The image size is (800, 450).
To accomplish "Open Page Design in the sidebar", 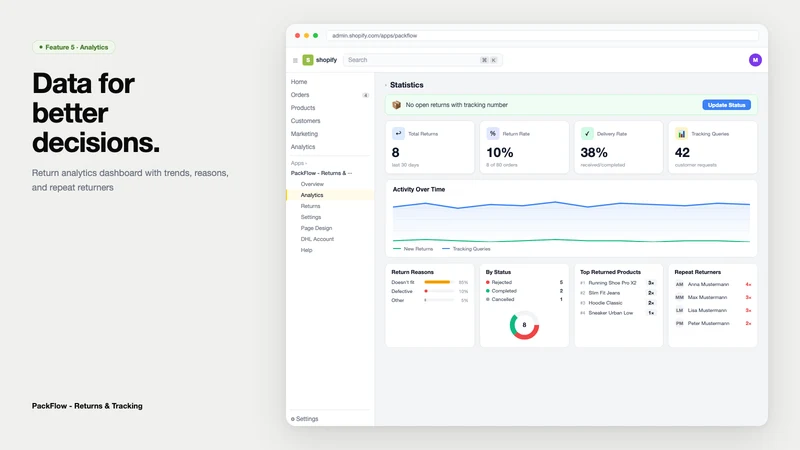I will [316, 228].
